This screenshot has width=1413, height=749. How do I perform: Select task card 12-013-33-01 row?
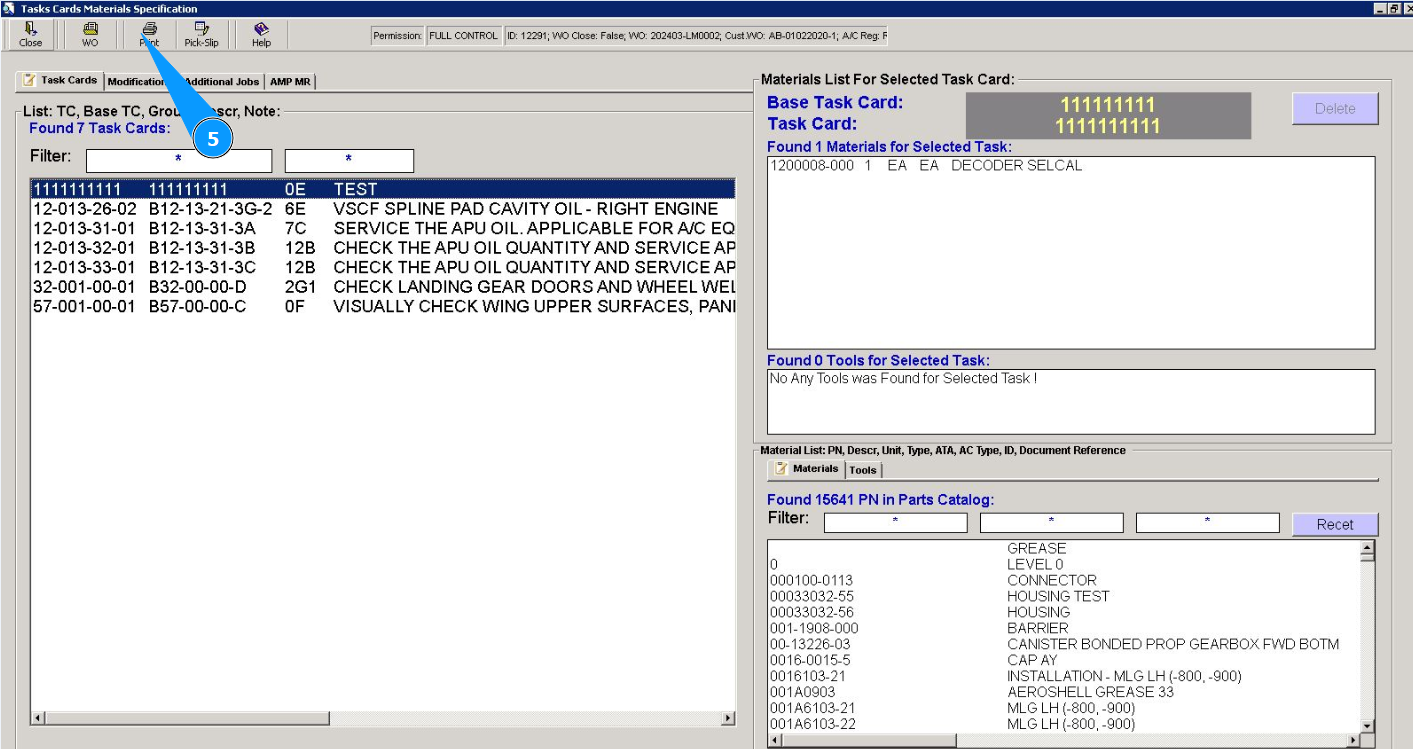point(383,267)
